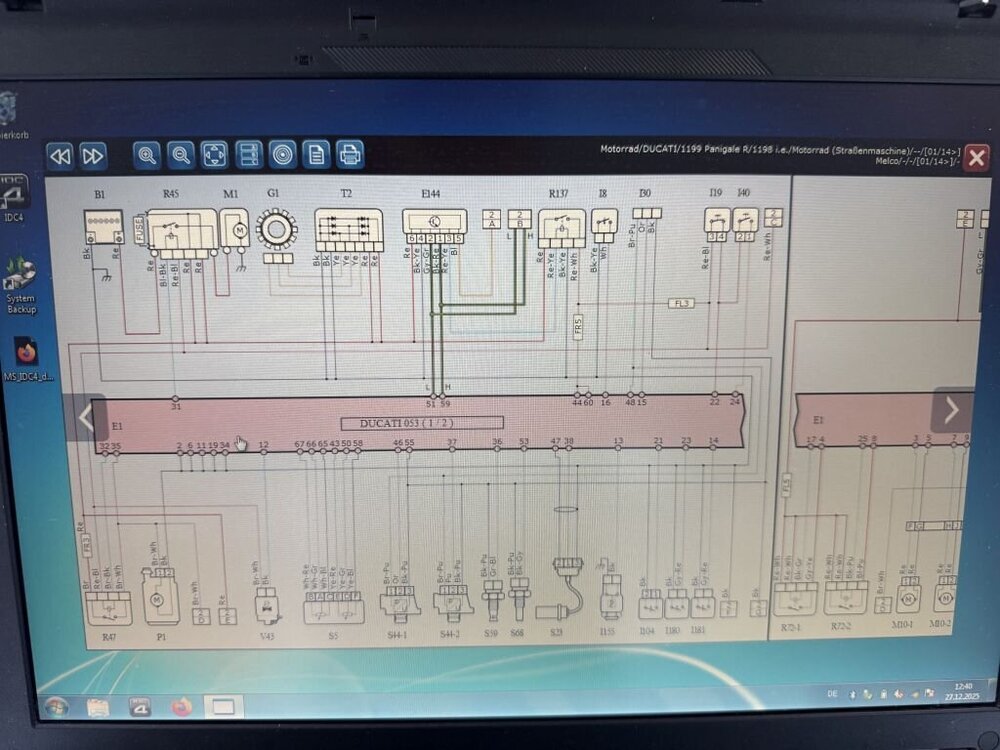Go forward with the fast-forward double-arrow button
The height and width of the screenshot is (750, 1000).
click(x=93, y=156)
